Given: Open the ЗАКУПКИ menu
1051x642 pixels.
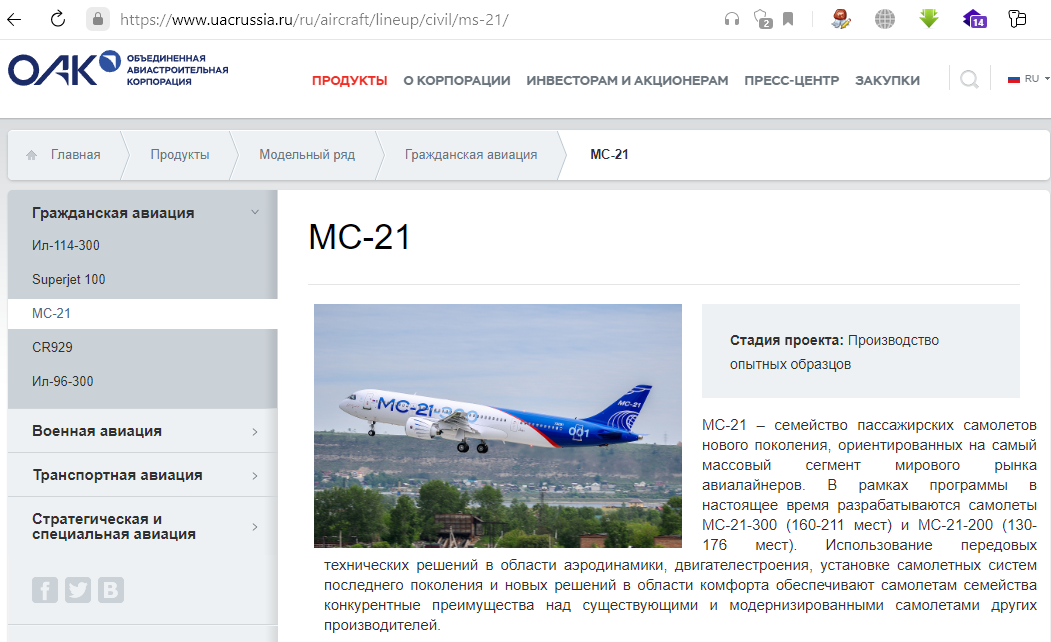Looking at the screenshot, I should (x=887, y=80).
